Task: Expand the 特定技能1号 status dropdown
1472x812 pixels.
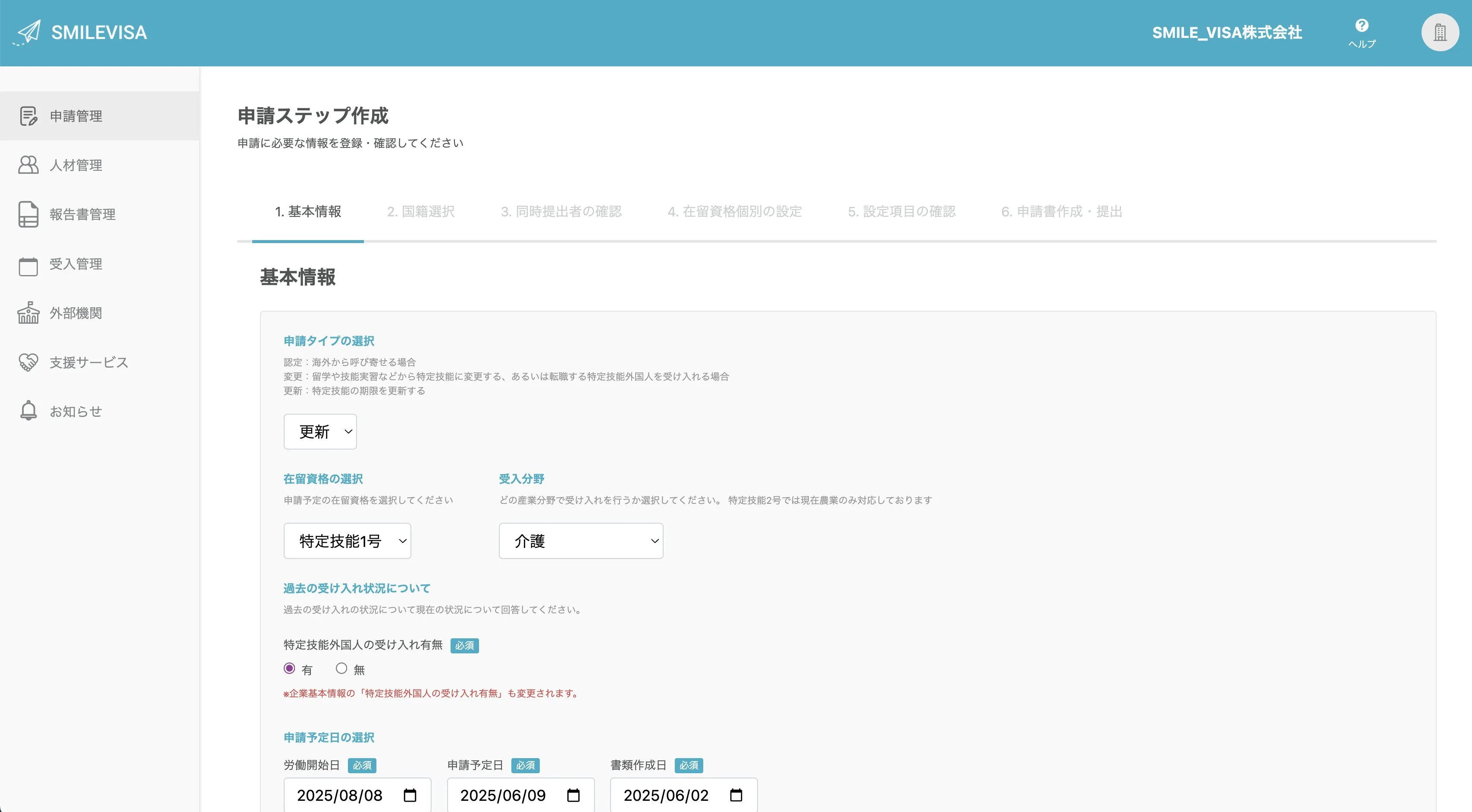Action: point(347,541)
